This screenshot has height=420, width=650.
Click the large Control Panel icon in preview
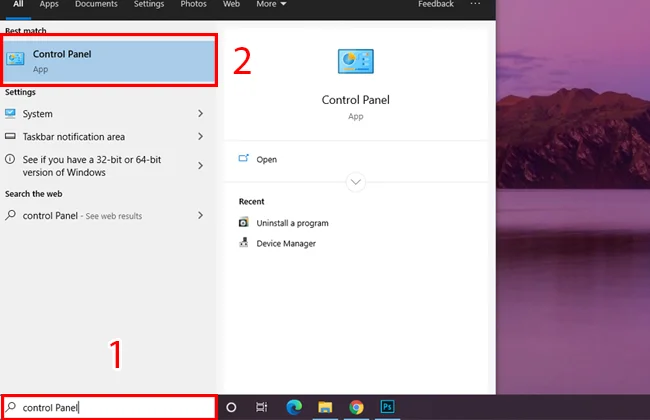pyautogui.click(x=356, y=61)
